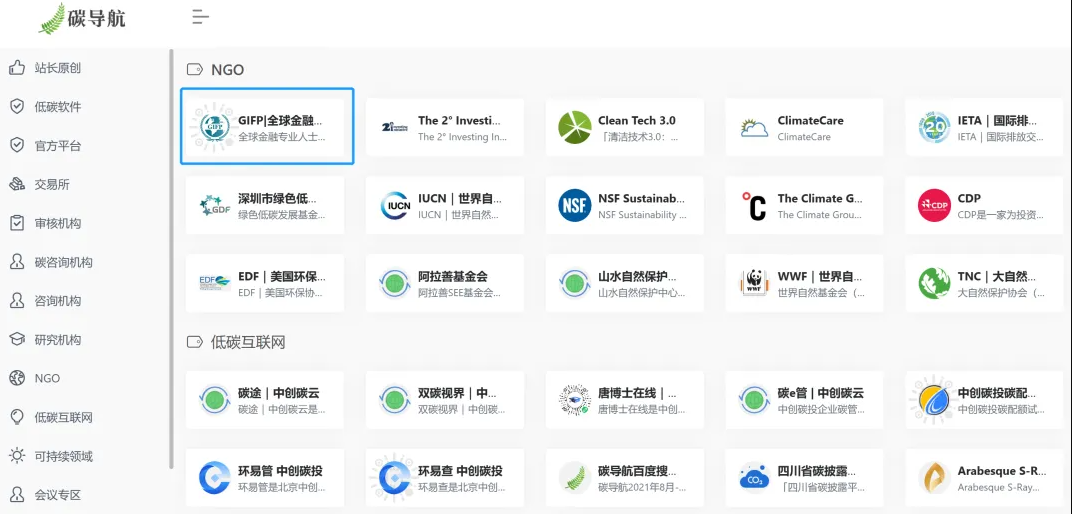
Task: Click the shield icon next to 低碳软件
Action: click(x=17, y=107)
